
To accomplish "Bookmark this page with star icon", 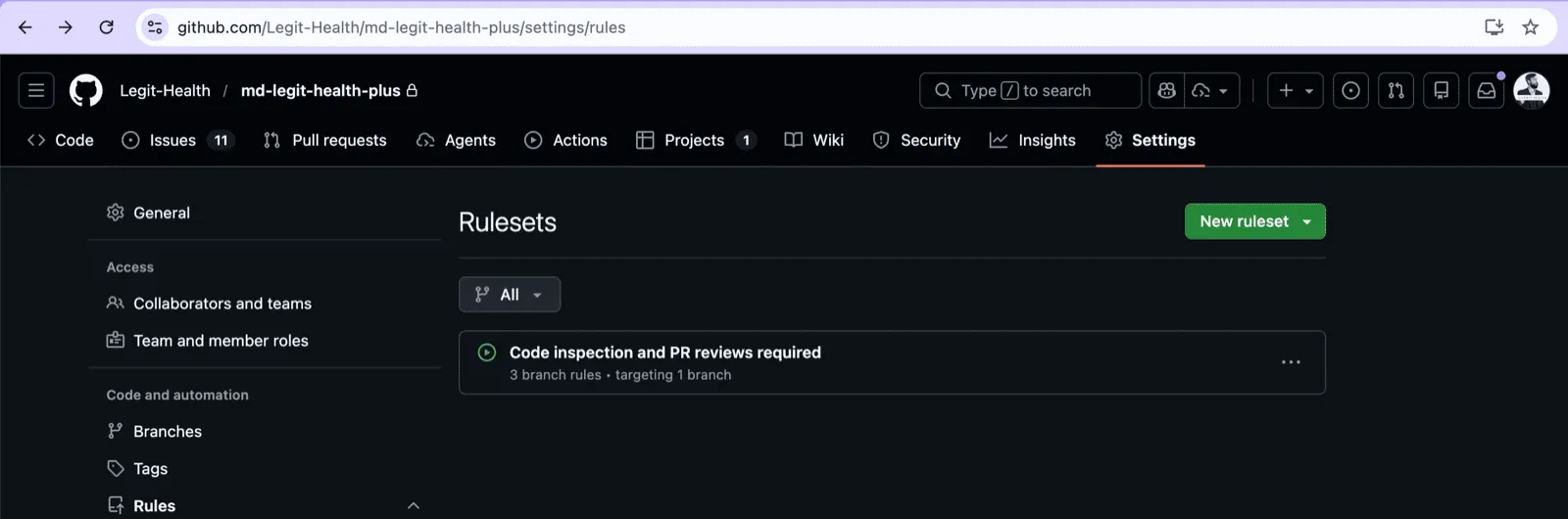I will (x=1530, y=27).
